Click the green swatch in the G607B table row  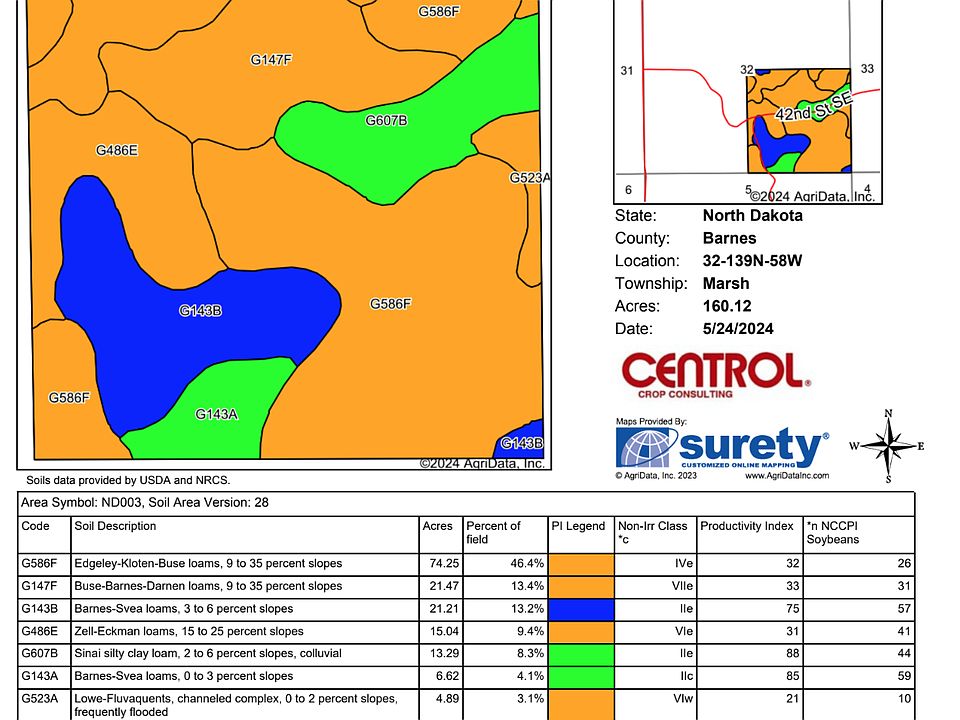(580, 654)
